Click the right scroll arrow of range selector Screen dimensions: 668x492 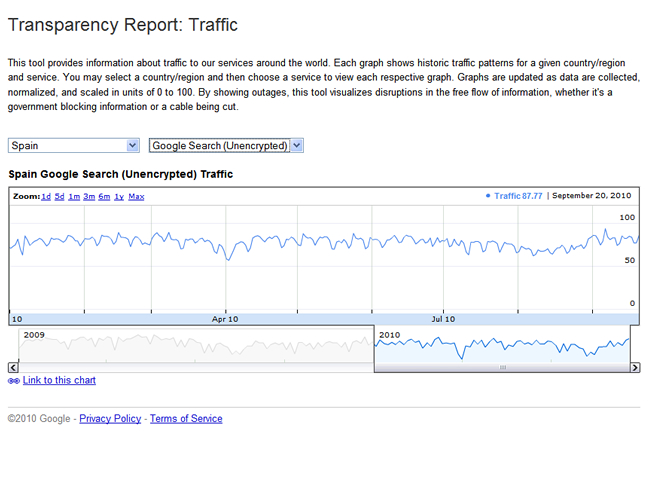point(635,368)
